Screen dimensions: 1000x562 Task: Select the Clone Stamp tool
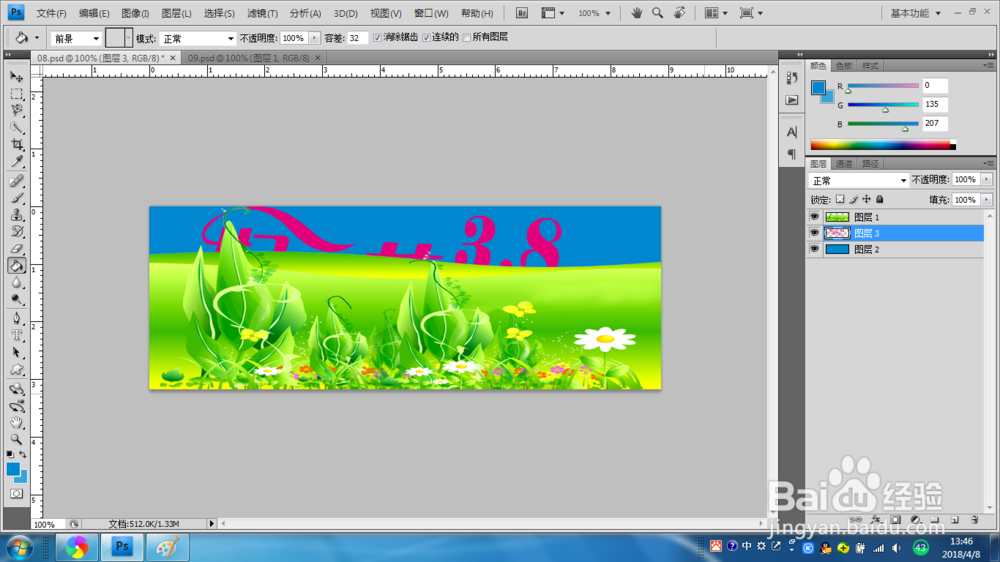pos(17,215)
